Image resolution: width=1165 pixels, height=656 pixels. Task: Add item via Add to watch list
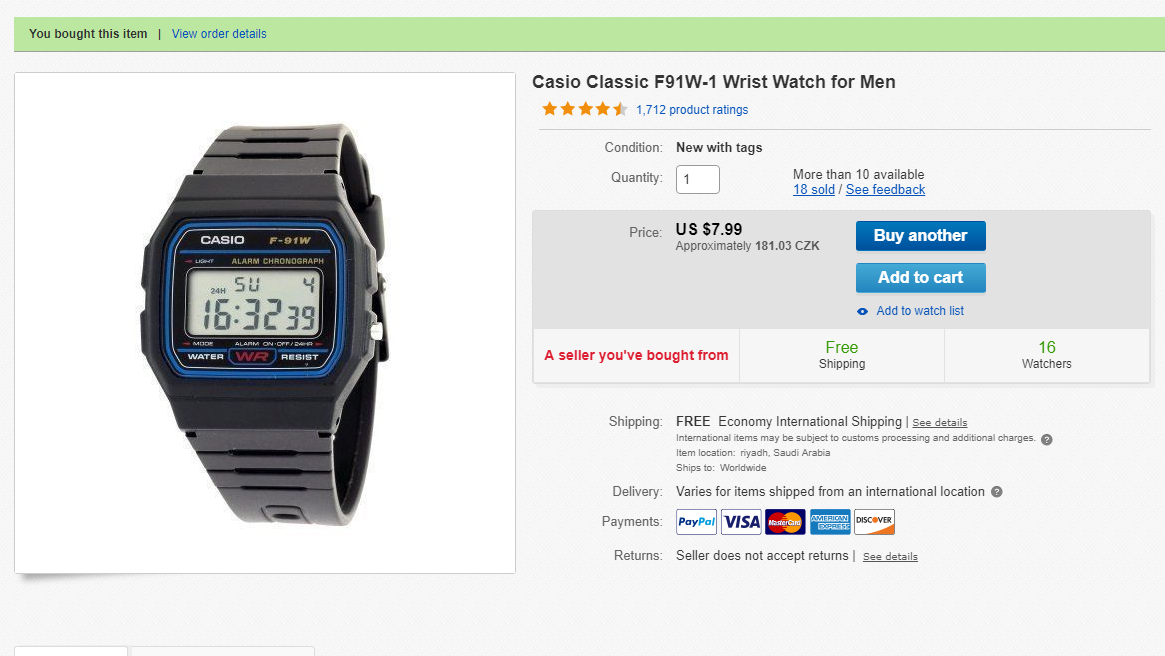point(920,311)
